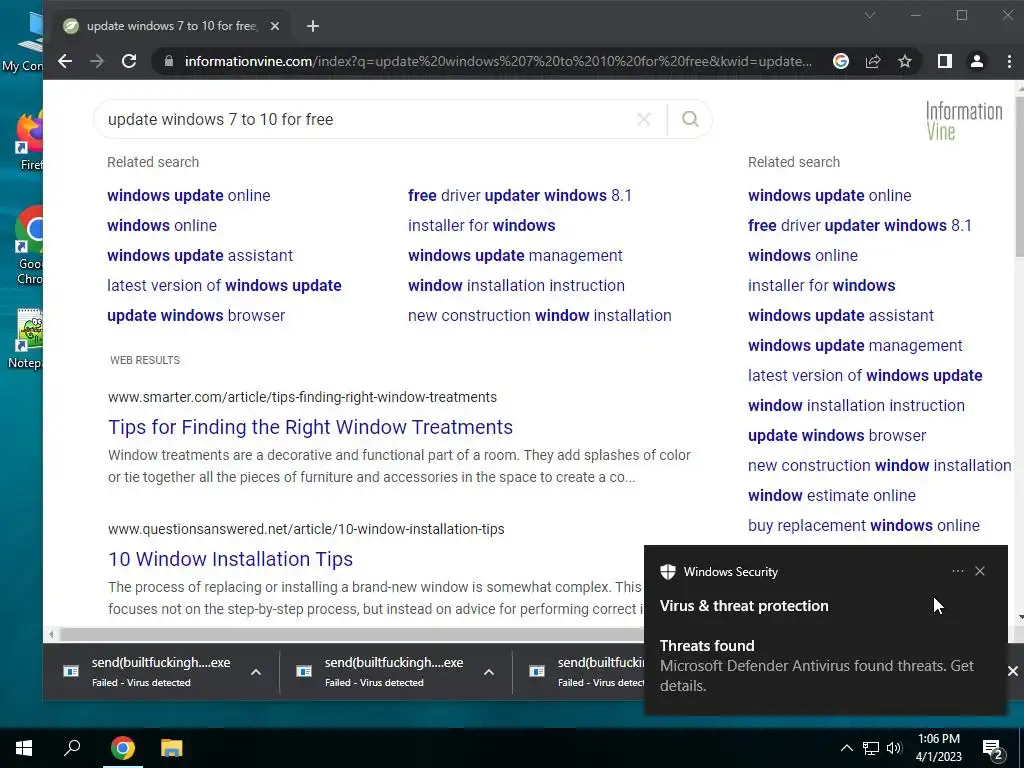
Task: Close the 'update windows 7 to 10' tab
Action: click(x=275, y=26)
